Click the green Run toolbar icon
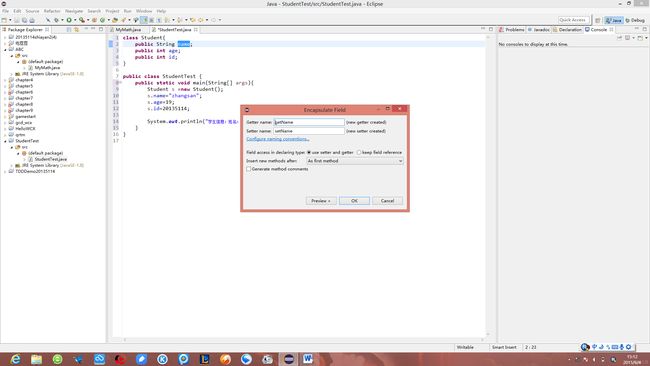650x366 pixels. 69,20
